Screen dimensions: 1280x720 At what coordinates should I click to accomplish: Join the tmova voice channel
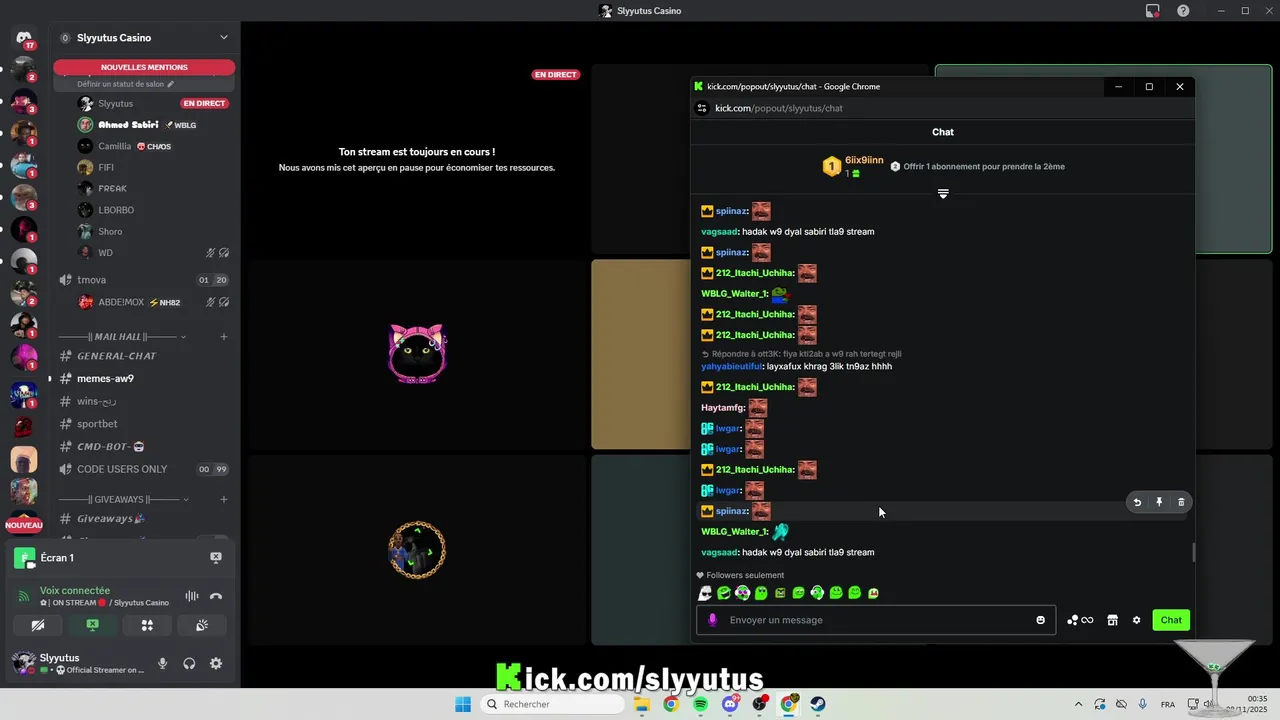pyautogui.click(x=142, y=280)
